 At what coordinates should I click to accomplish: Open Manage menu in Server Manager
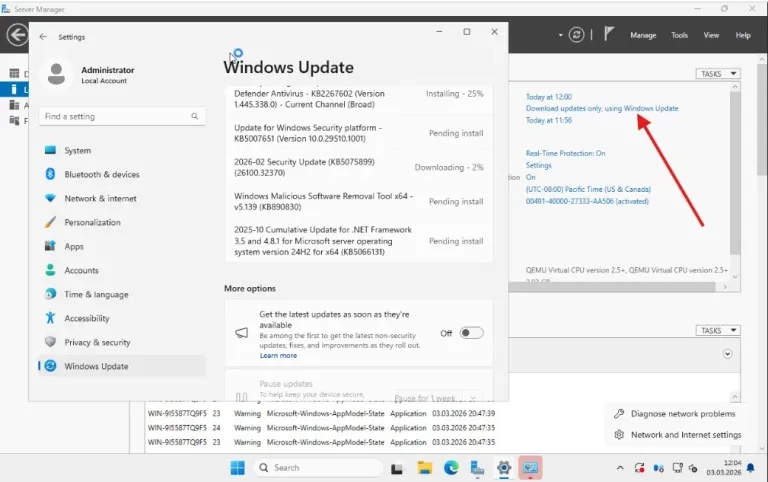point(643,35)
